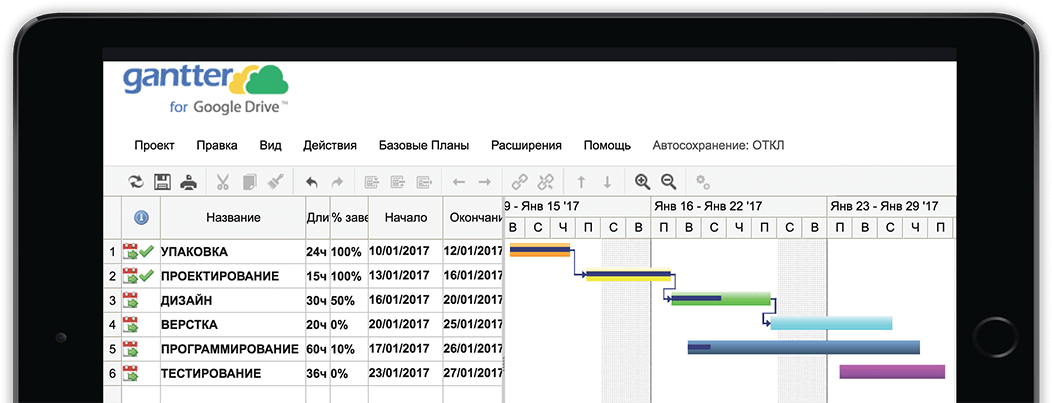Viewport: 1052px width, 403px height.
Task: Click the % завершения column header
Action: (349, 217)
